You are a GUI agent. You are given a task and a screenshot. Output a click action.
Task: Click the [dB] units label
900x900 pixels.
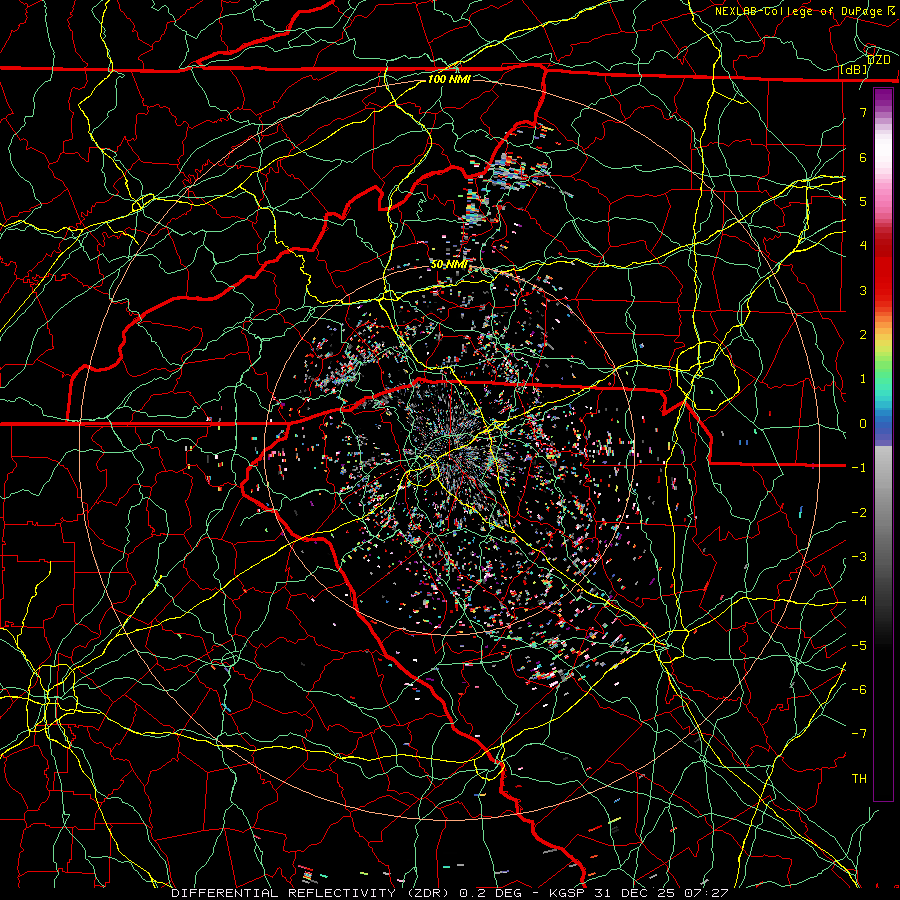pyautogui.click(x=854, y=70)
